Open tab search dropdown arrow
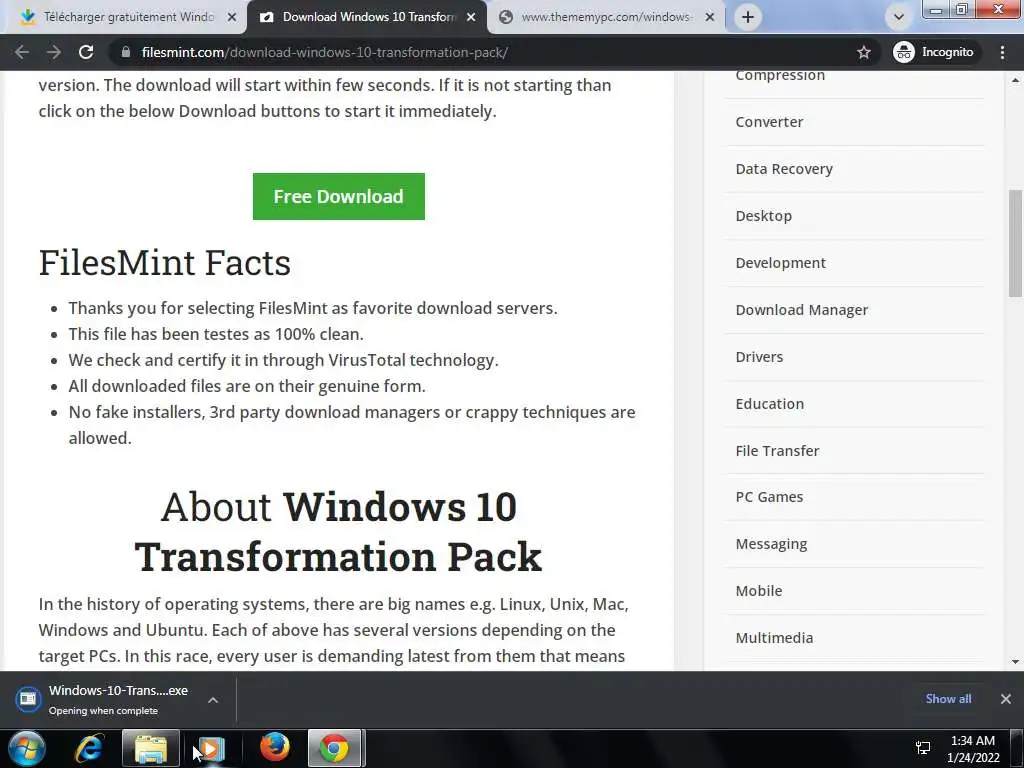 [x=898, y=17]
